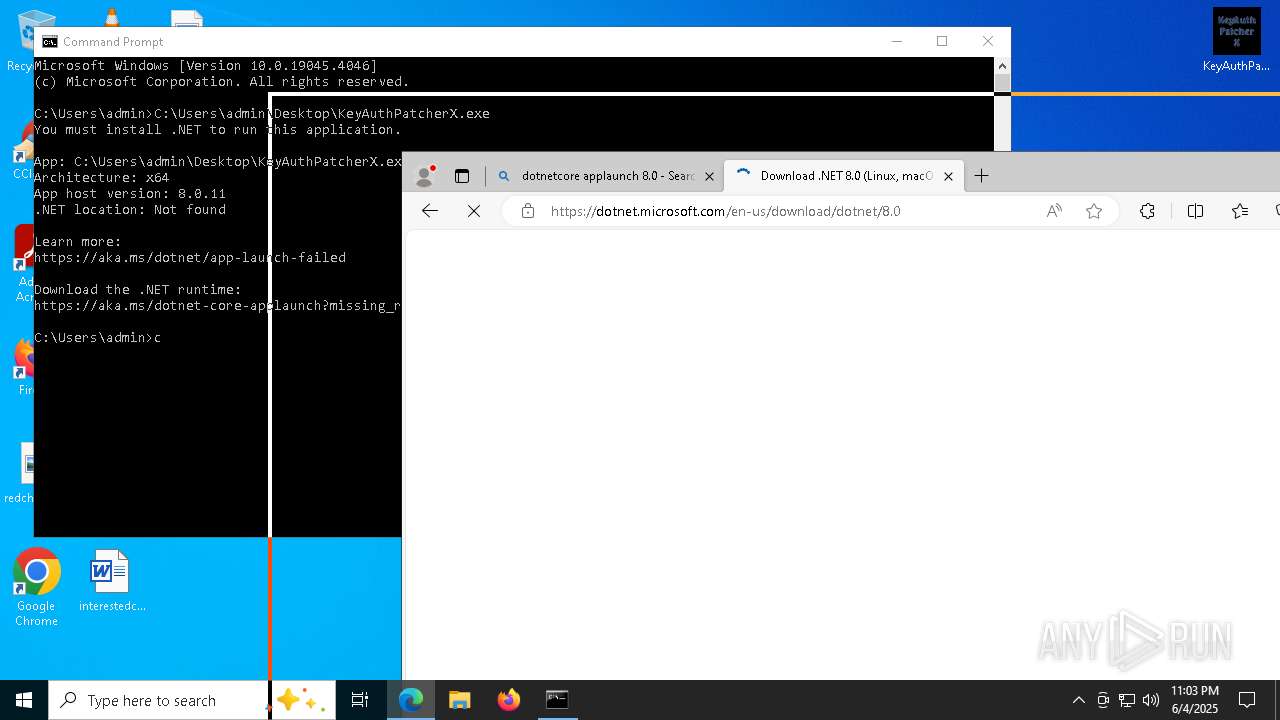Open Edge Favorites list icon
This screenshot has width=1280, height=720.
1240,211
